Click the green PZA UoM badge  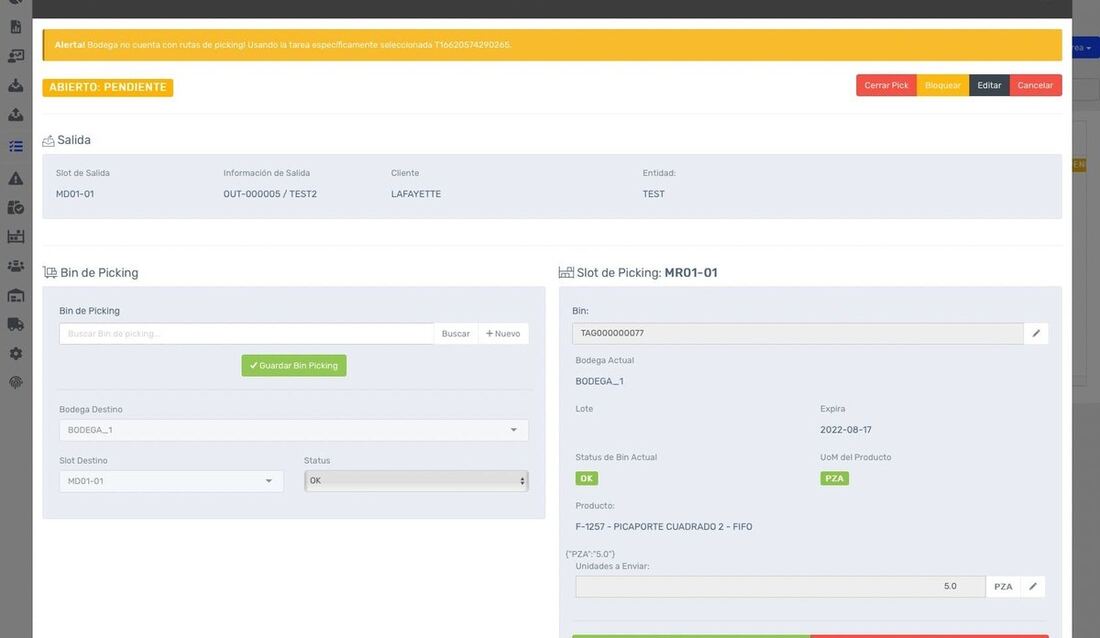834,479
